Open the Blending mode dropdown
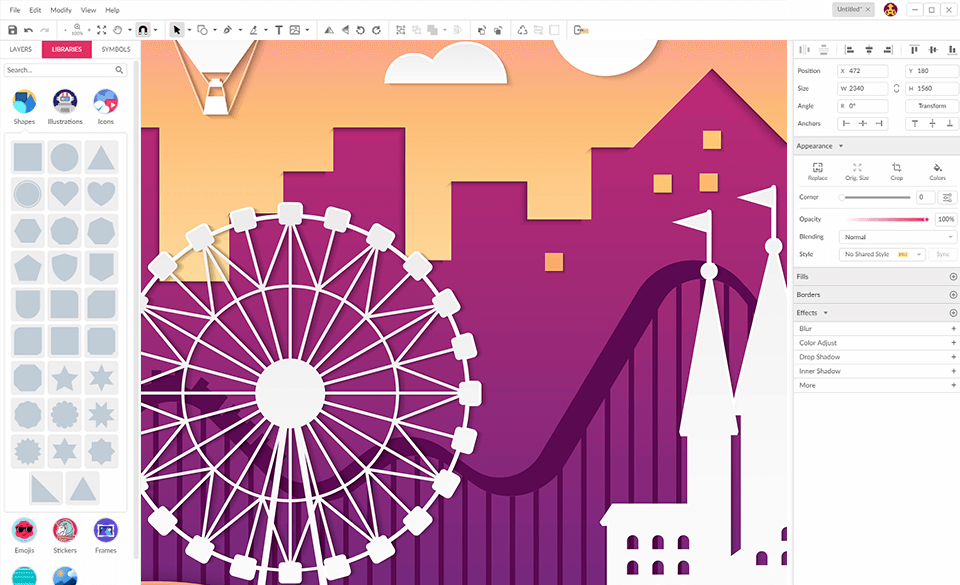The image size is (960, 585). coord(897,237)
